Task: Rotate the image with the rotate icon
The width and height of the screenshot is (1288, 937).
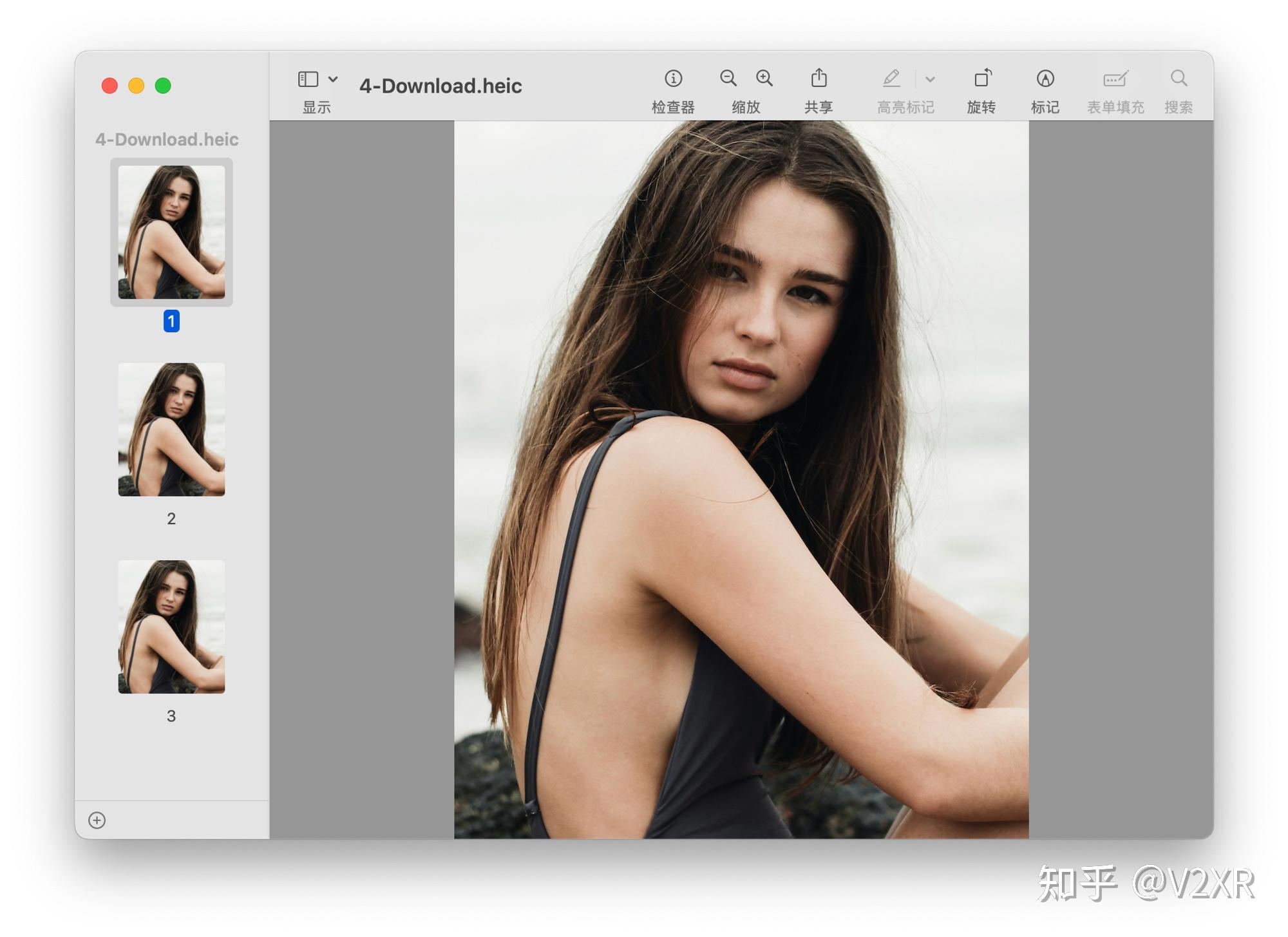Action: click(x=981, y=79)
